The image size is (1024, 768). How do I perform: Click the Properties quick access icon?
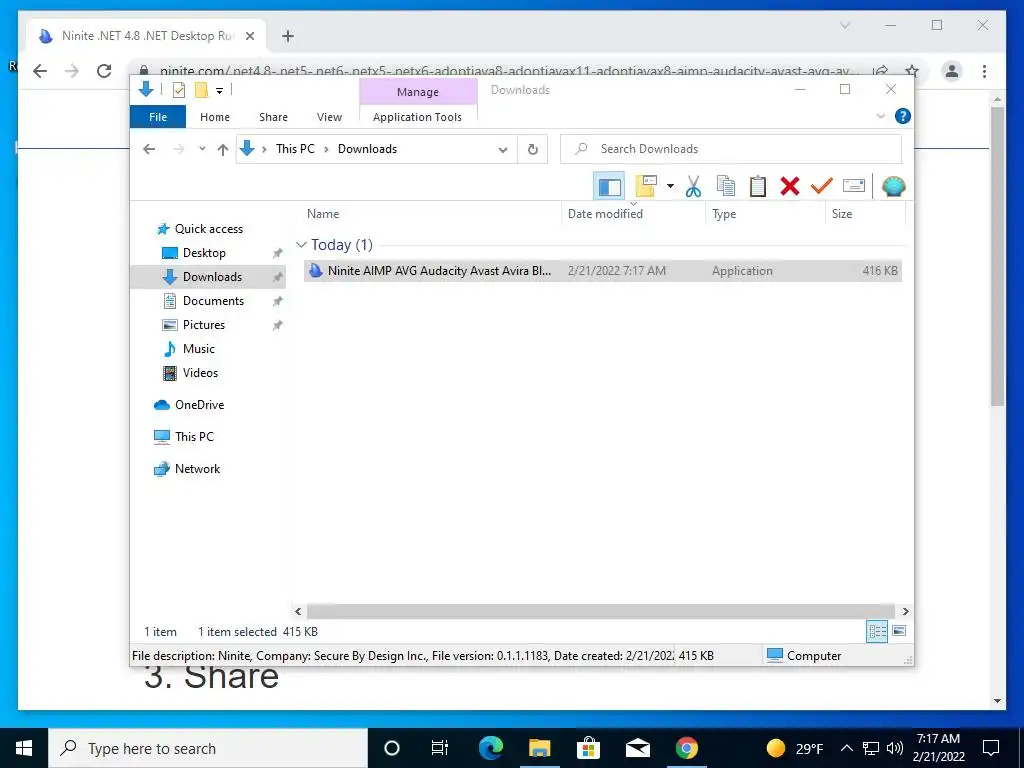point(178,90)
